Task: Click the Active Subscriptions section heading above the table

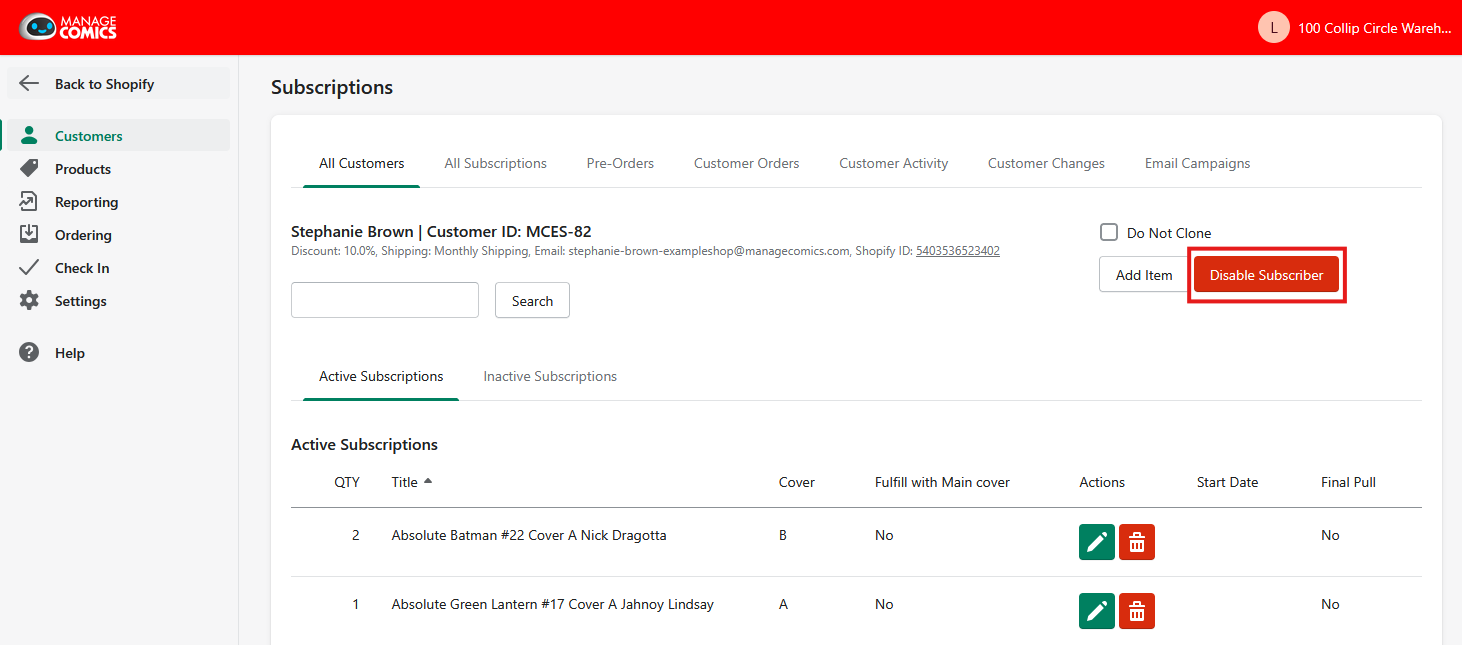Action: click(364, 444)
